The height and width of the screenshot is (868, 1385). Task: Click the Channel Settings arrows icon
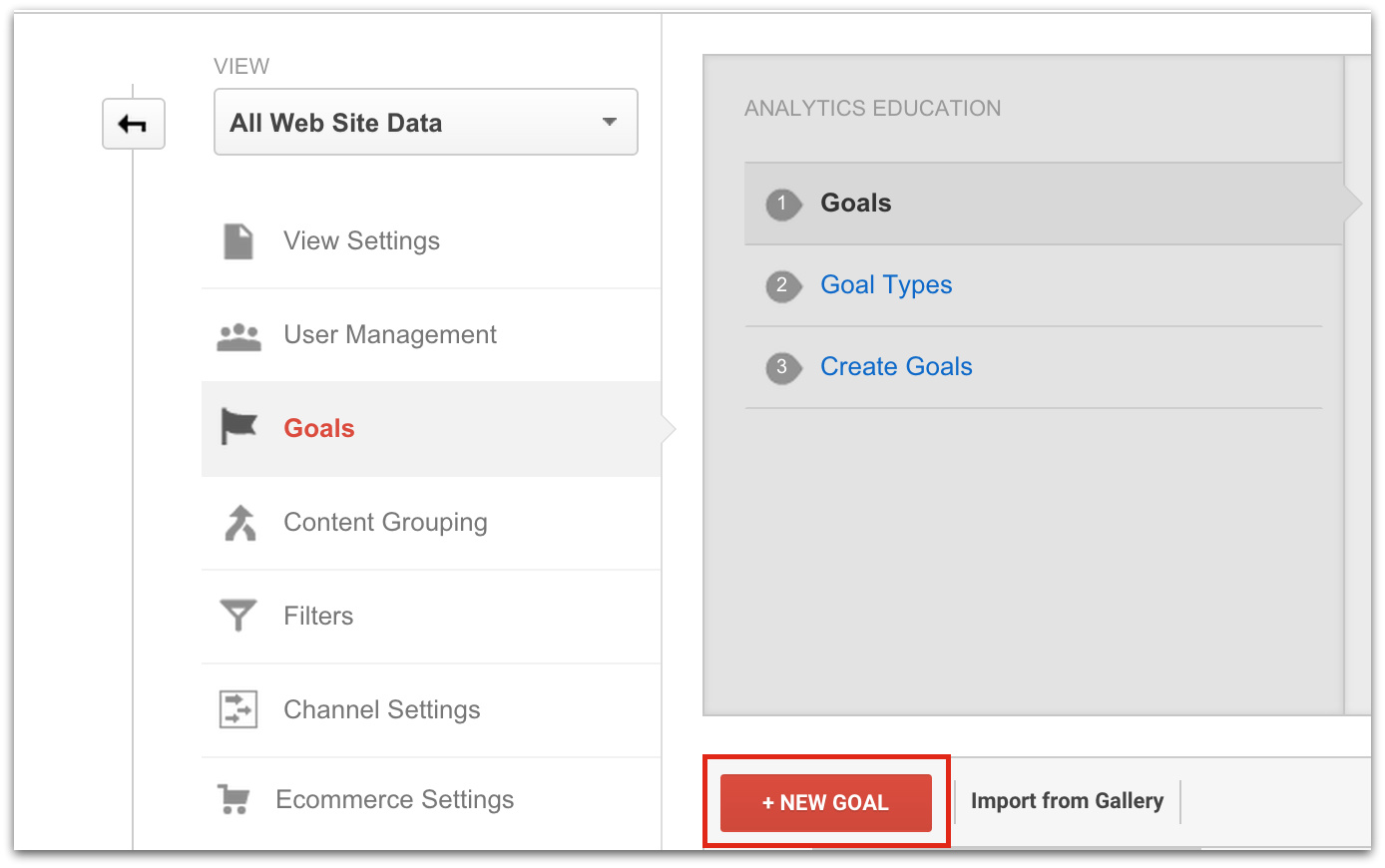point(238,709)
